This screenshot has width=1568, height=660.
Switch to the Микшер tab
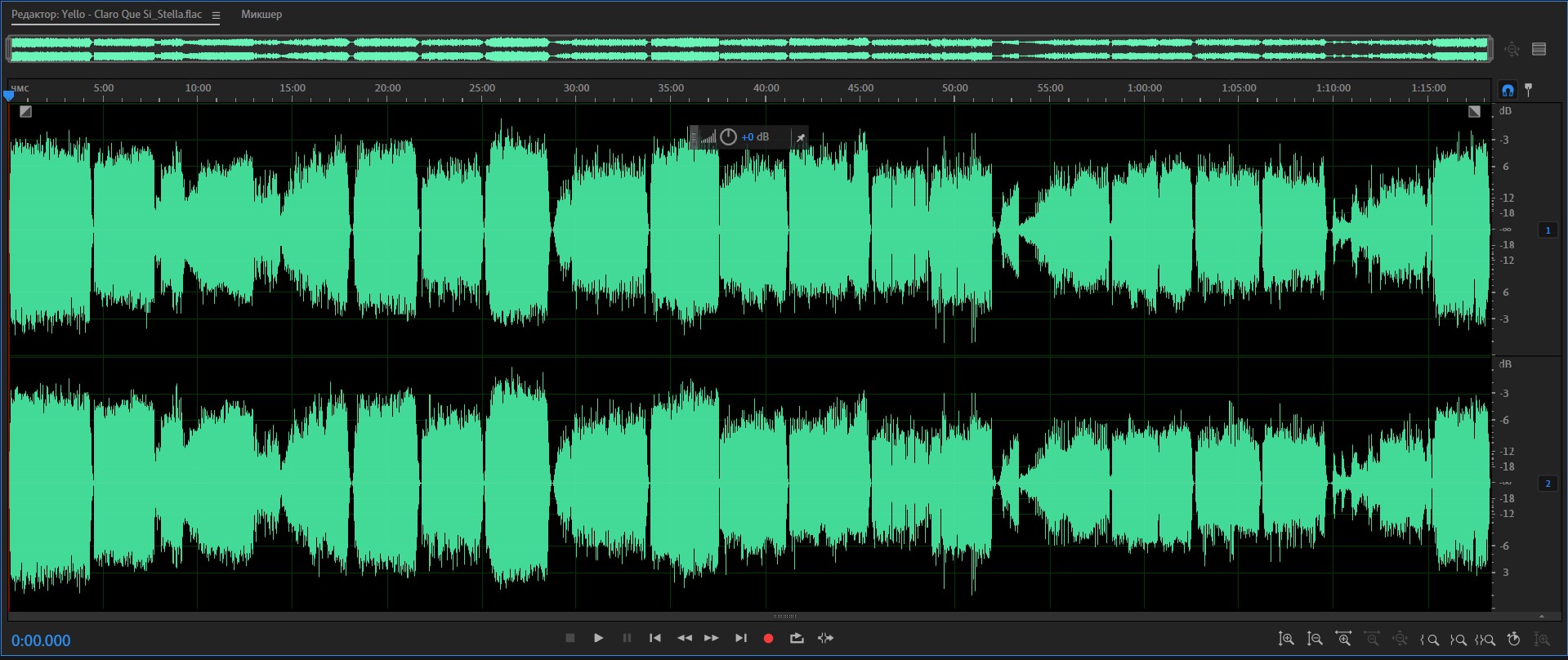tap(261, 15)
